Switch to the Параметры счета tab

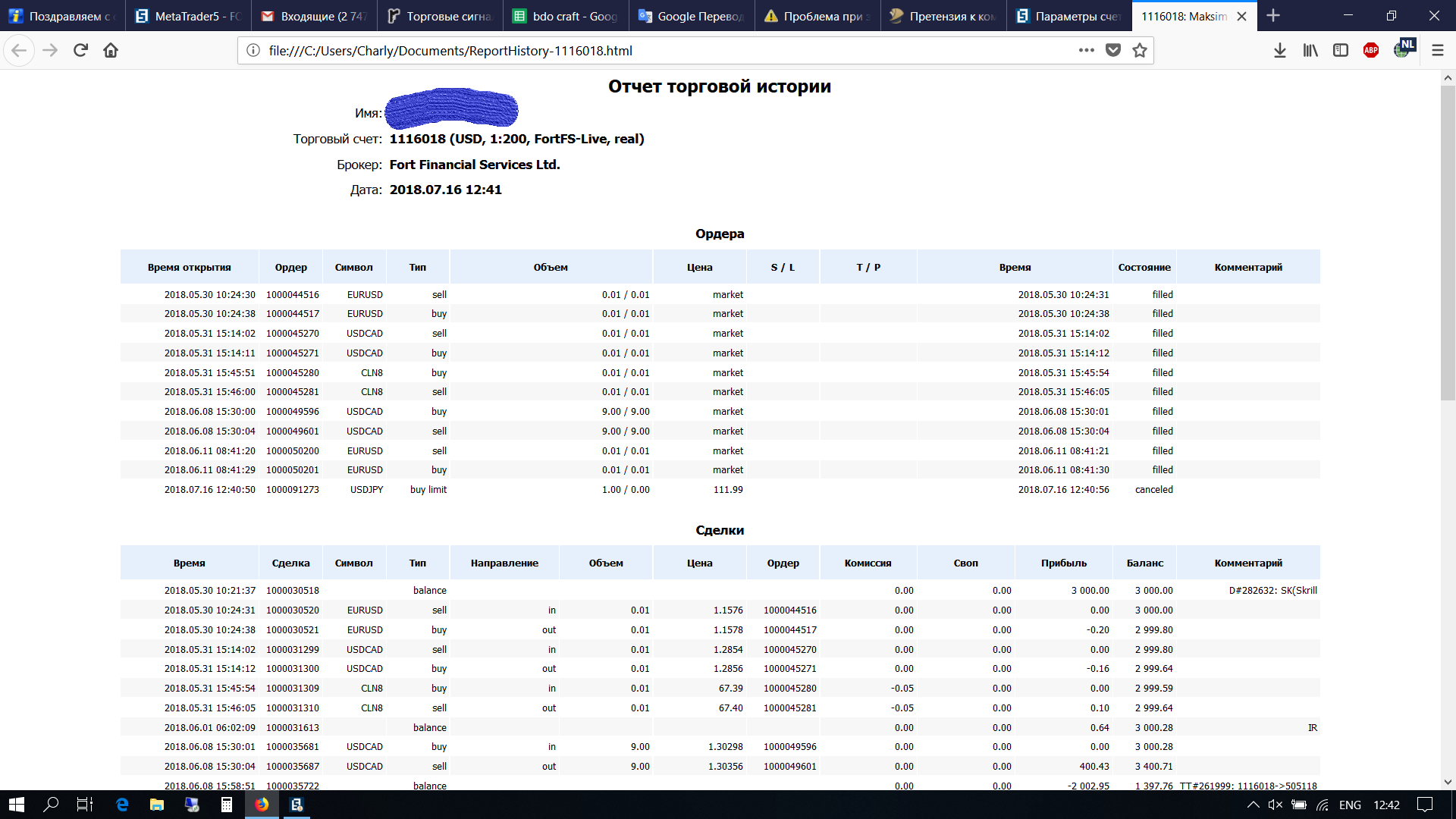click(x=1069, y=16)
